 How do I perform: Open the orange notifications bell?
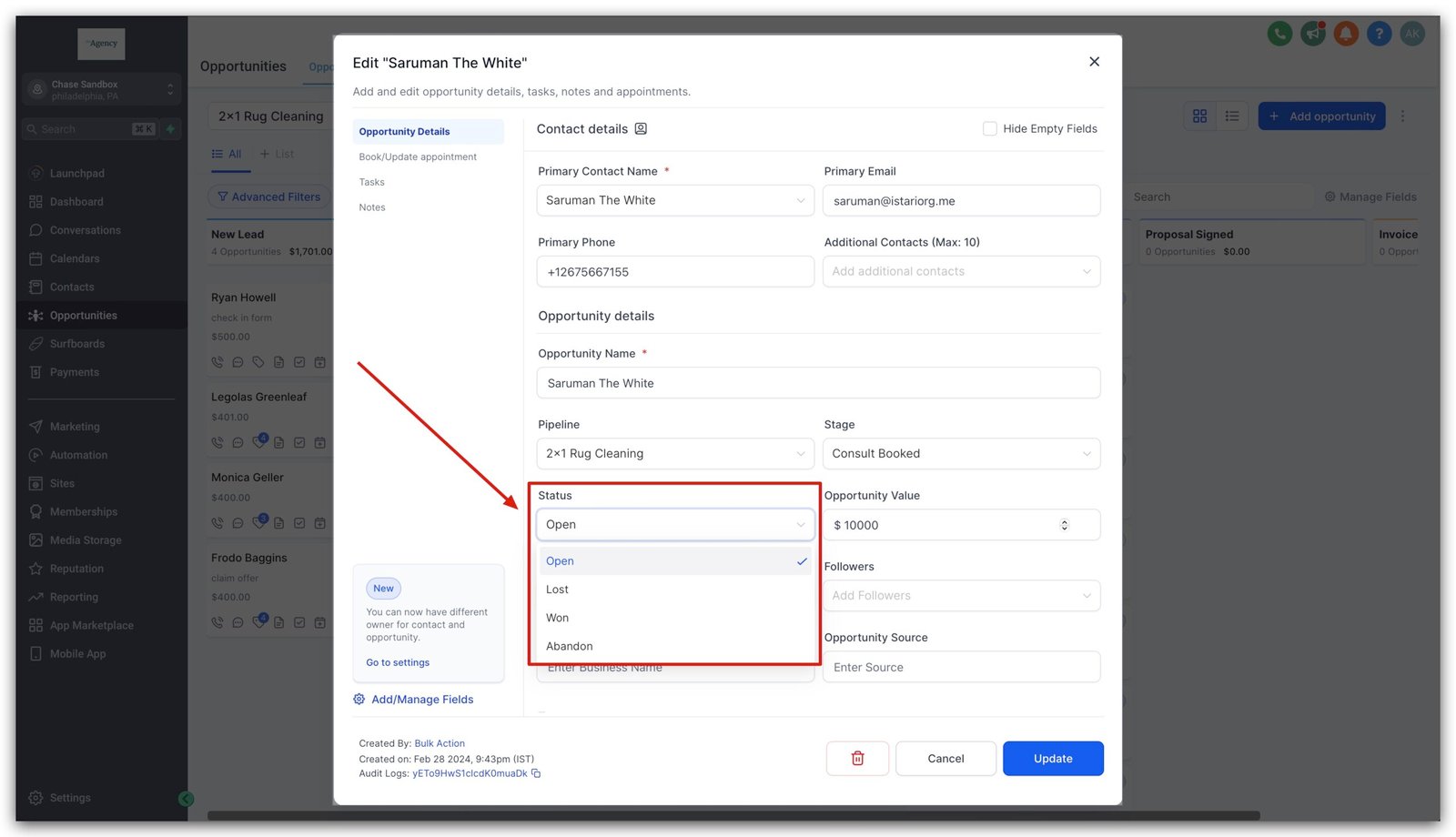(1346, 35)
